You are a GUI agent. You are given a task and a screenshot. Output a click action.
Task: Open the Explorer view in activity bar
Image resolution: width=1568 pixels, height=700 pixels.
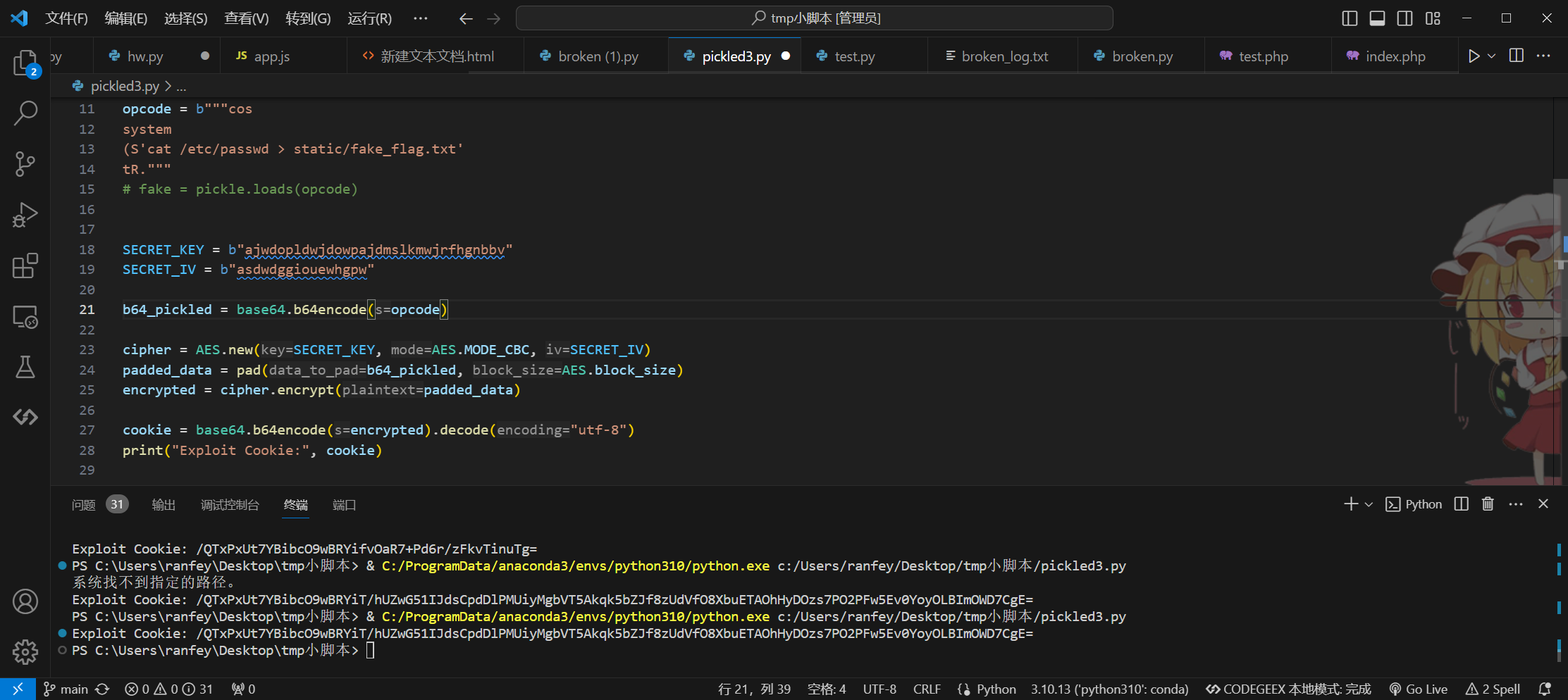pos(25,63)
